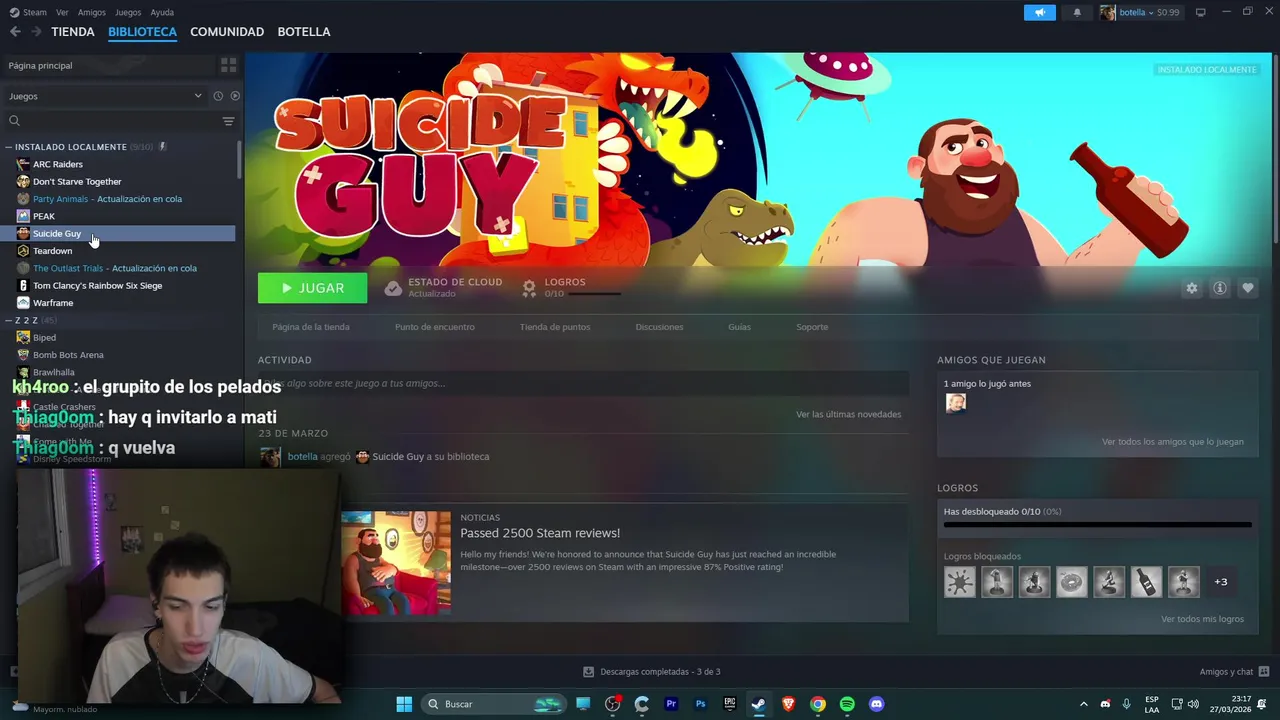Screen dimensions: 1280x720
Task: Add Suicide Guy to favorites heart icon
Action: (x=1247, y=288)
